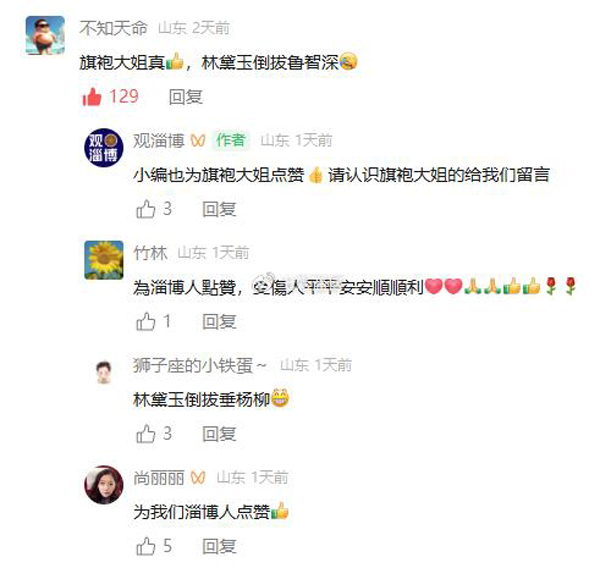This screenshot has height=568, width=600.
Task: Reply to 狮子座的小铁蛋's comment
Action: 219,434
